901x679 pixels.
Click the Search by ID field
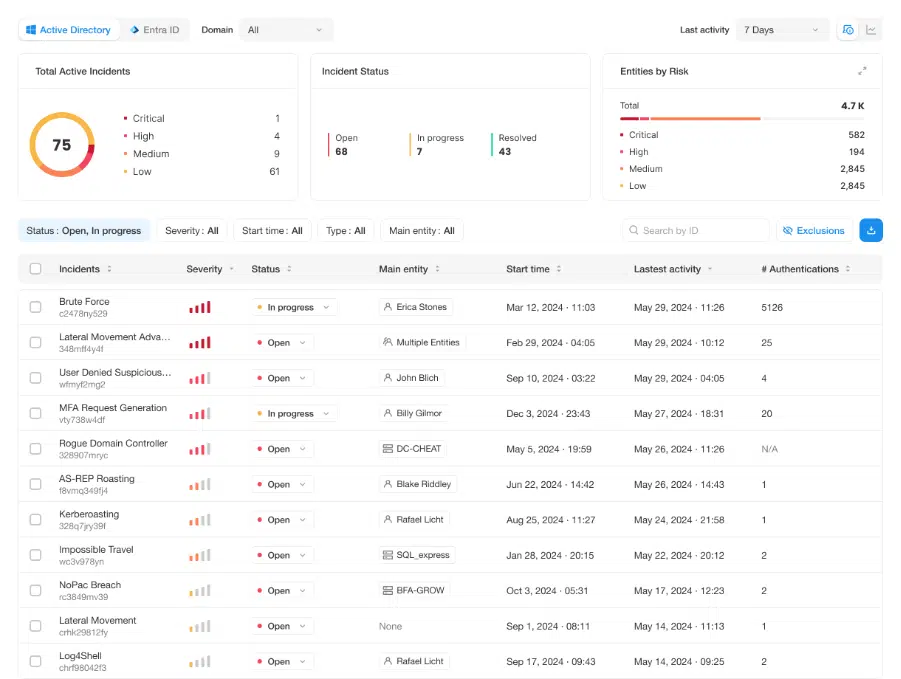click(696, 231)
